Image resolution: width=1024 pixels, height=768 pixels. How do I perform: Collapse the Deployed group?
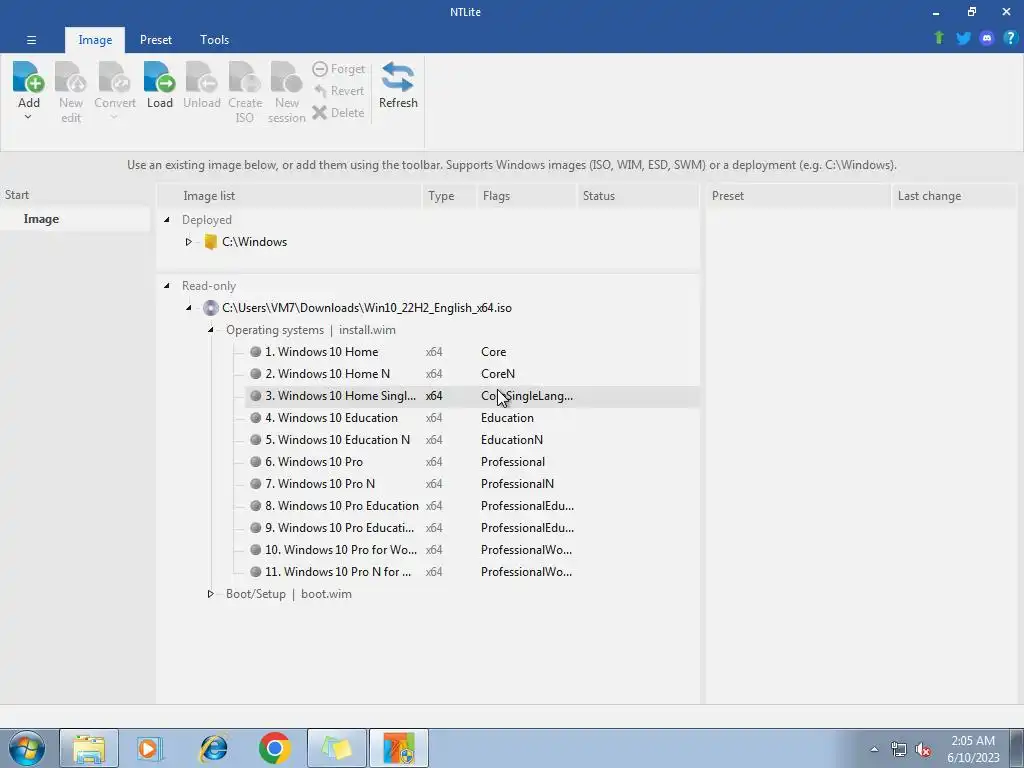click(x=167, y=219)
